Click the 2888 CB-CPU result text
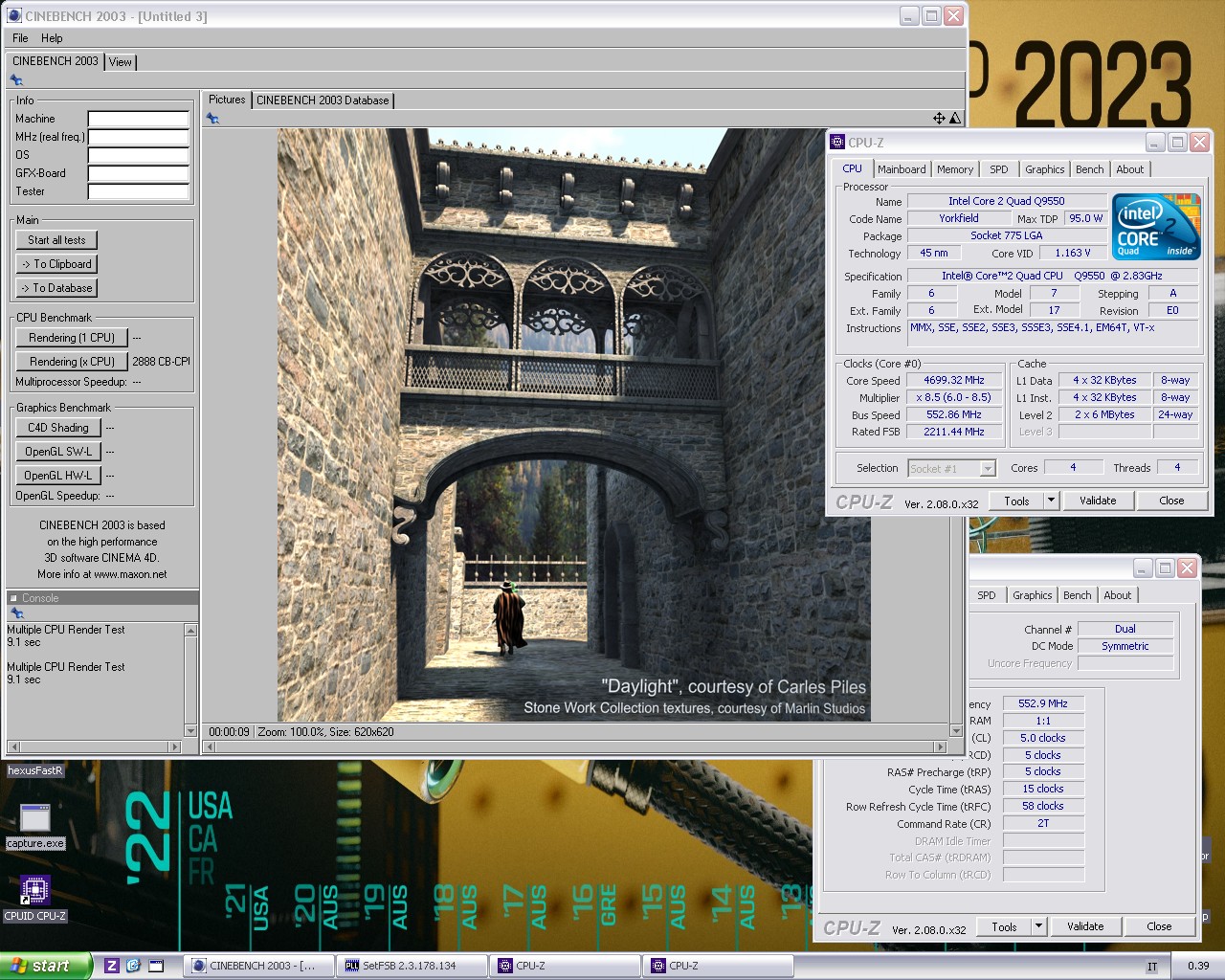Screen dimensions: 1225x980 161,362
